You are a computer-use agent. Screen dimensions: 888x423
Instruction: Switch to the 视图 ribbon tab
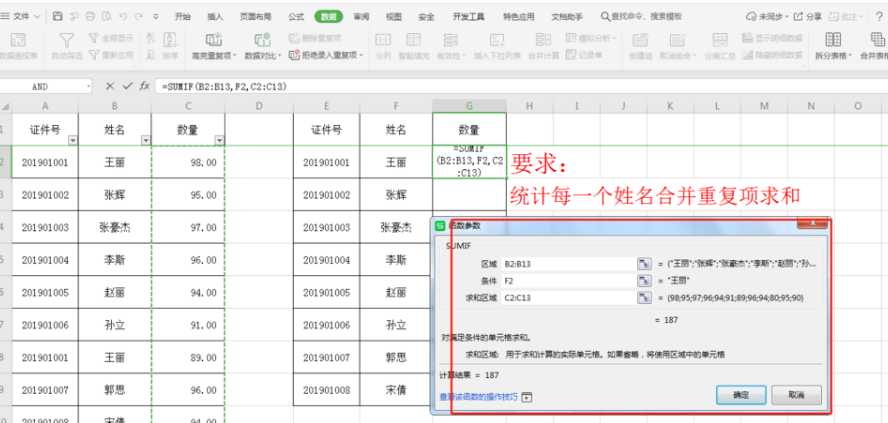click(394, 16)
